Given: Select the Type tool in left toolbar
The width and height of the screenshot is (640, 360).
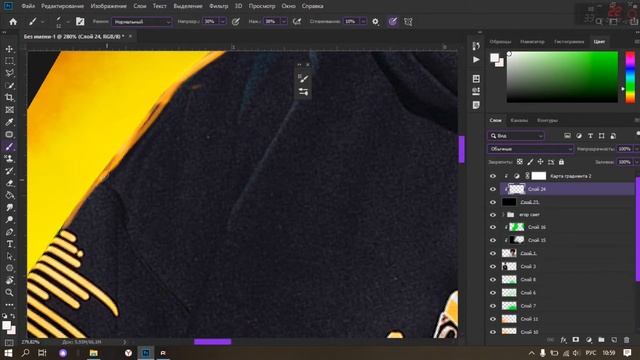Looking at the screenshot, I should (9, 244).
